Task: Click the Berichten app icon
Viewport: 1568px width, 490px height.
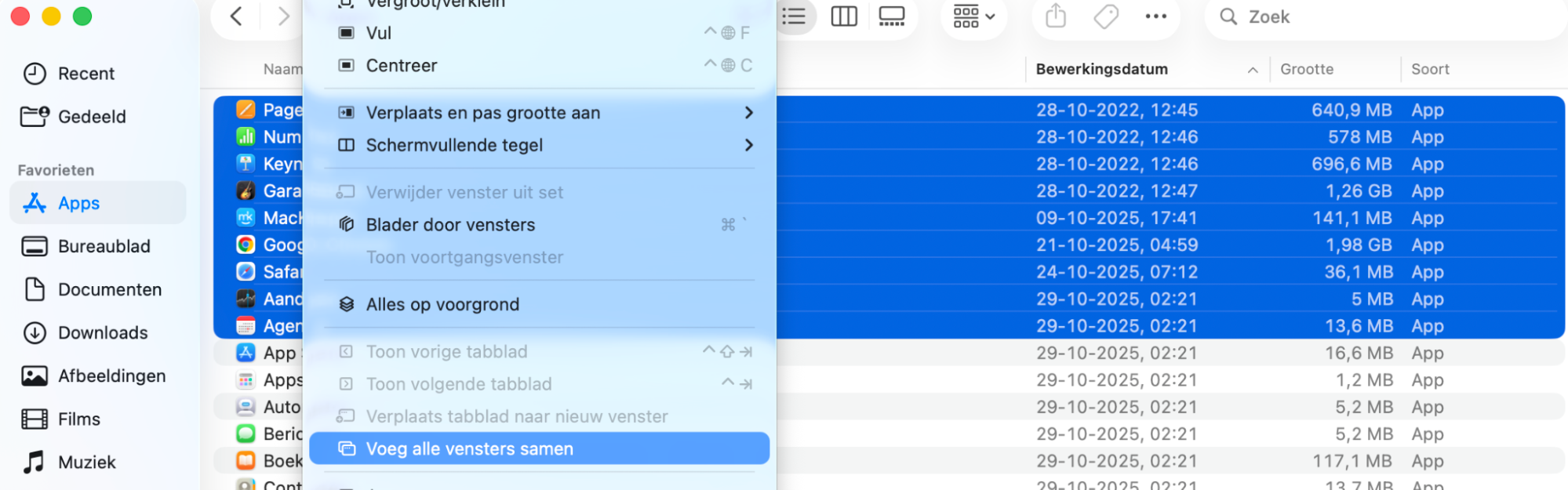Action: pyautogui.click(x=246, y=434)
